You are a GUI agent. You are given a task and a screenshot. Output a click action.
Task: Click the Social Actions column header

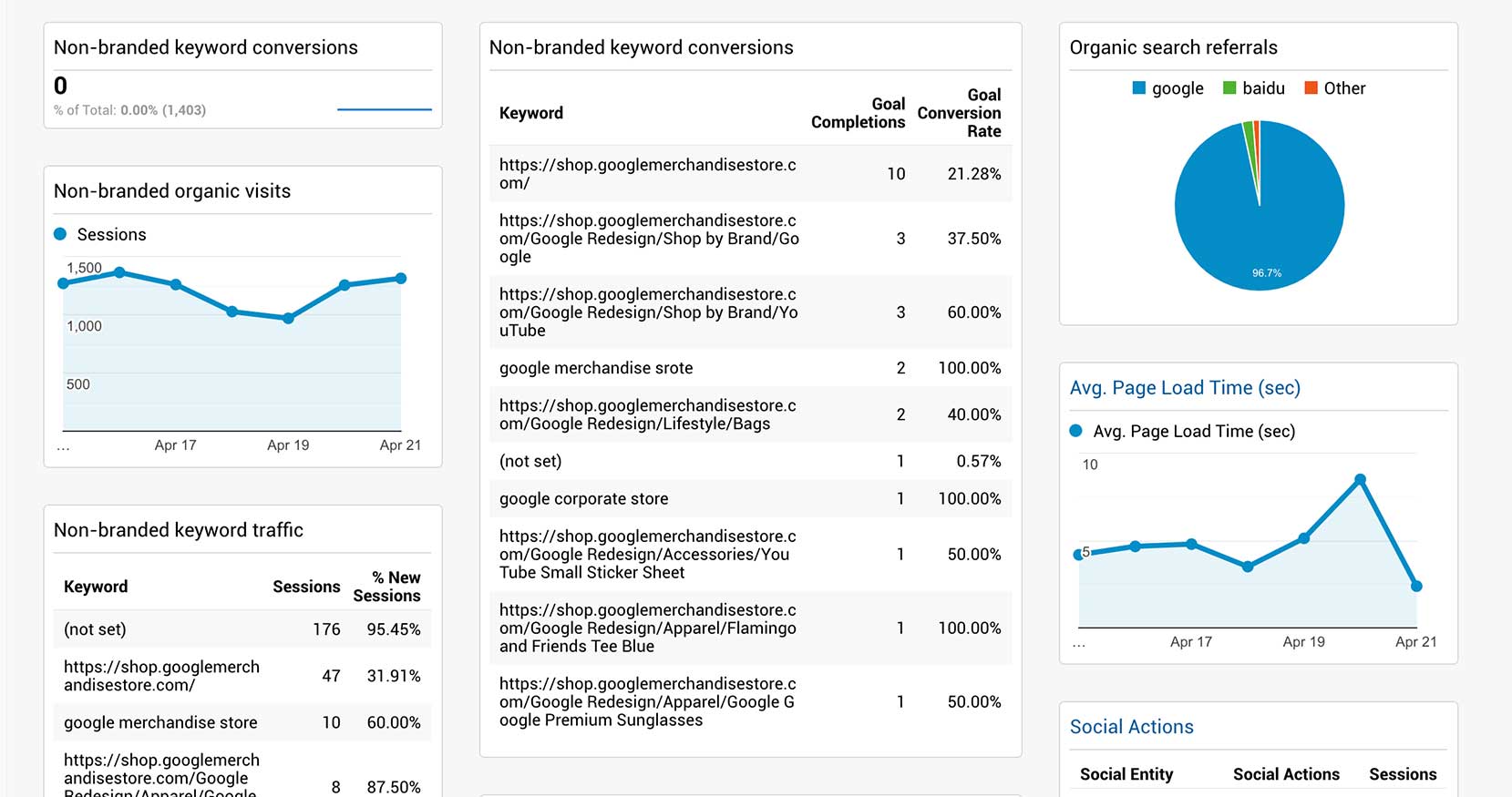pyautogui.click(x=1286, y=774)
